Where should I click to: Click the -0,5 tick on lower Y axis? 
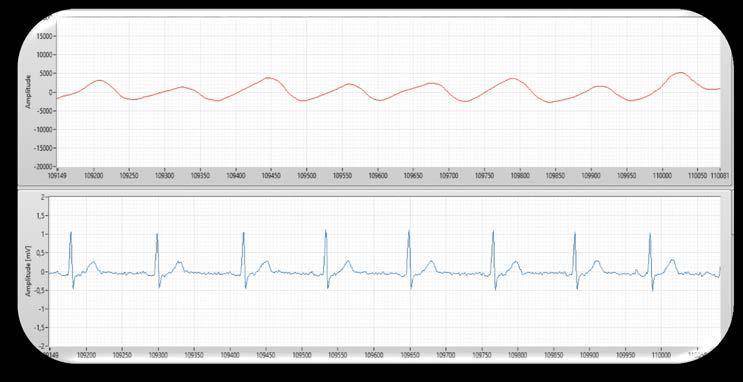[39, 291]
